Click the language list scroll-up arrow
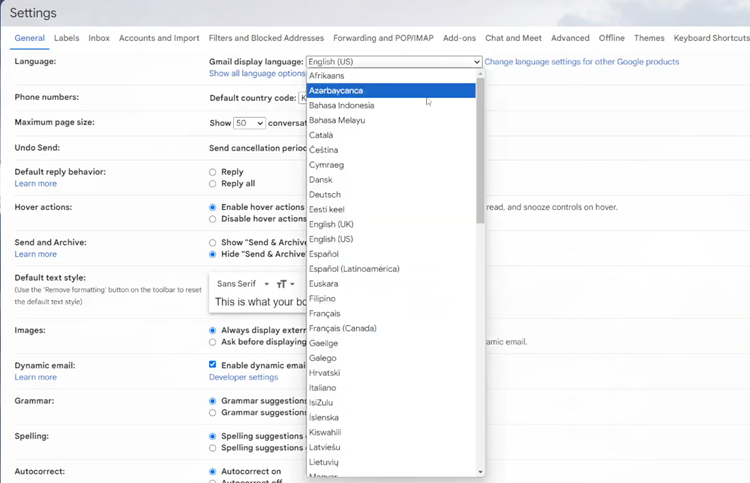Viewport: 750px width, 483px height. pyautogui.click(x=480, y=74)
